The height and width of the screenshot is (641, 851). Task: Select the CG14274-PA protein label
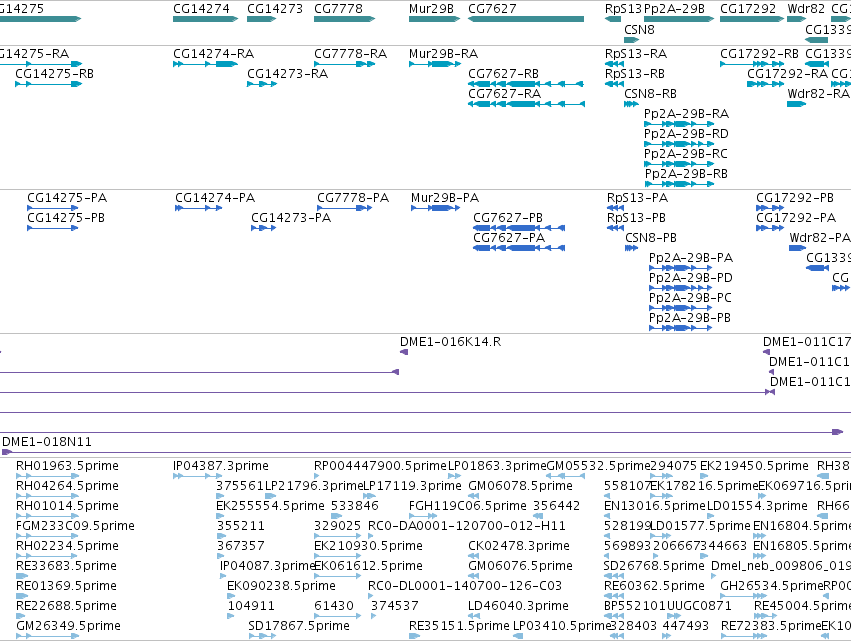click(214, 198)
